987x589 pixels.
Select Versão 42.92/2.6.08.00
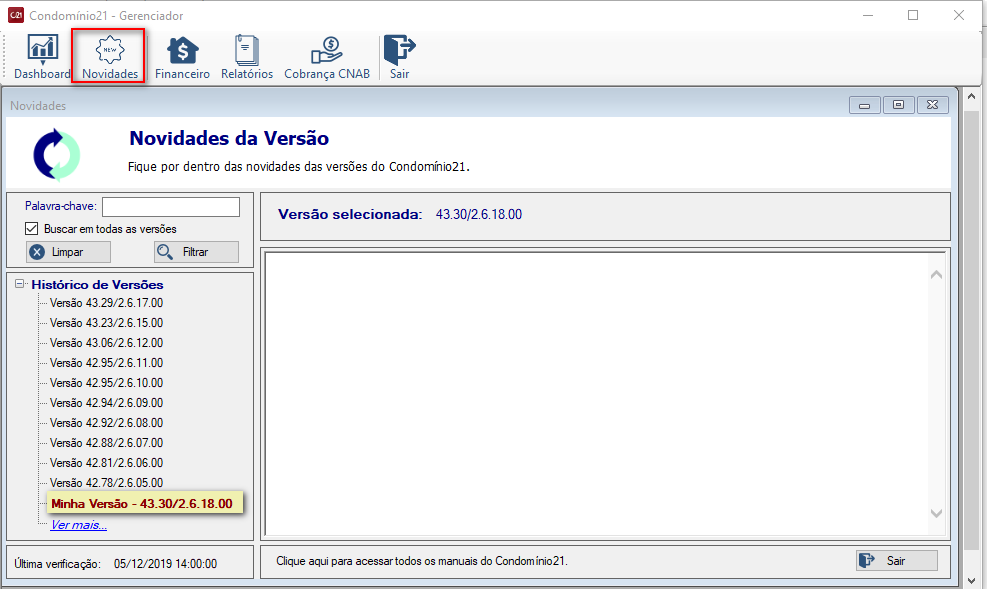click(x=106, y=423)
